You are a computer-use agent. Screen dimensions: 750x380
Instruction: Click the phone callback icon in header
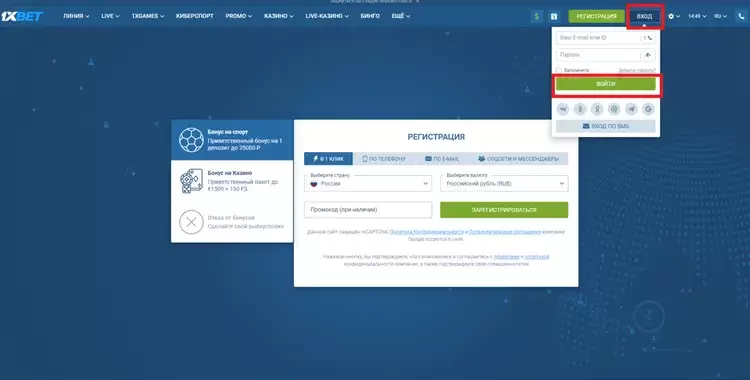pyautogui.click(x=741, y=16)
